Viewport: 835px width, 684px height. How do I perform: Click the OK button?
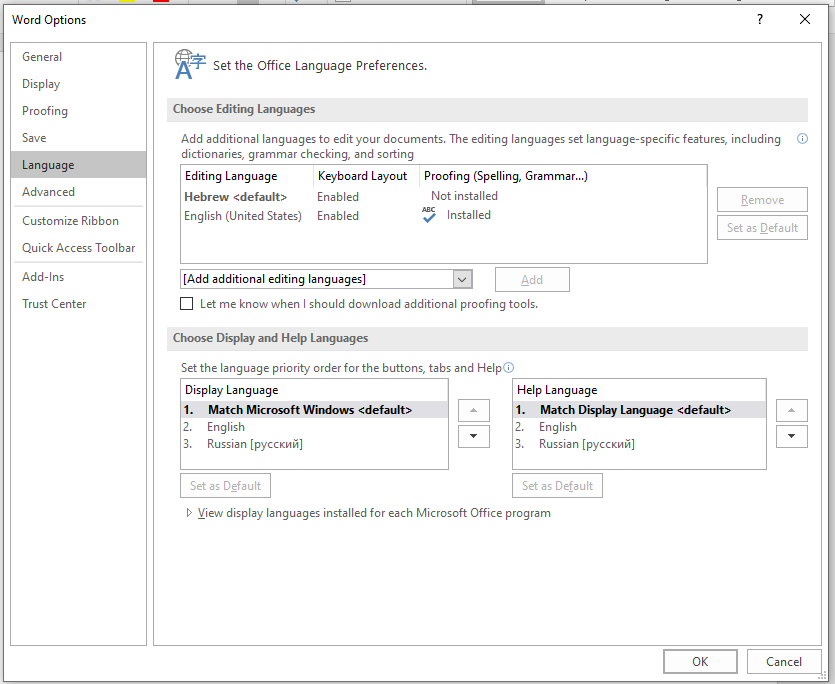(x=700, y=661)
